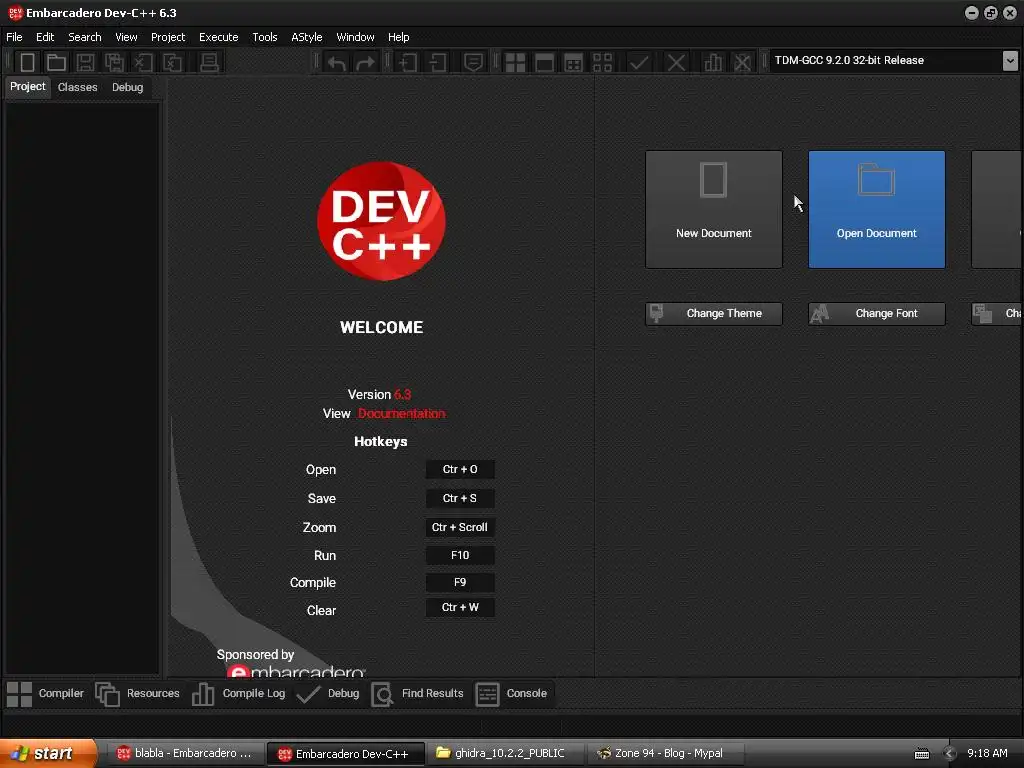The image size is (1024, 768).
Task: Follow the red Documentation link
Action: click(402, 413)
